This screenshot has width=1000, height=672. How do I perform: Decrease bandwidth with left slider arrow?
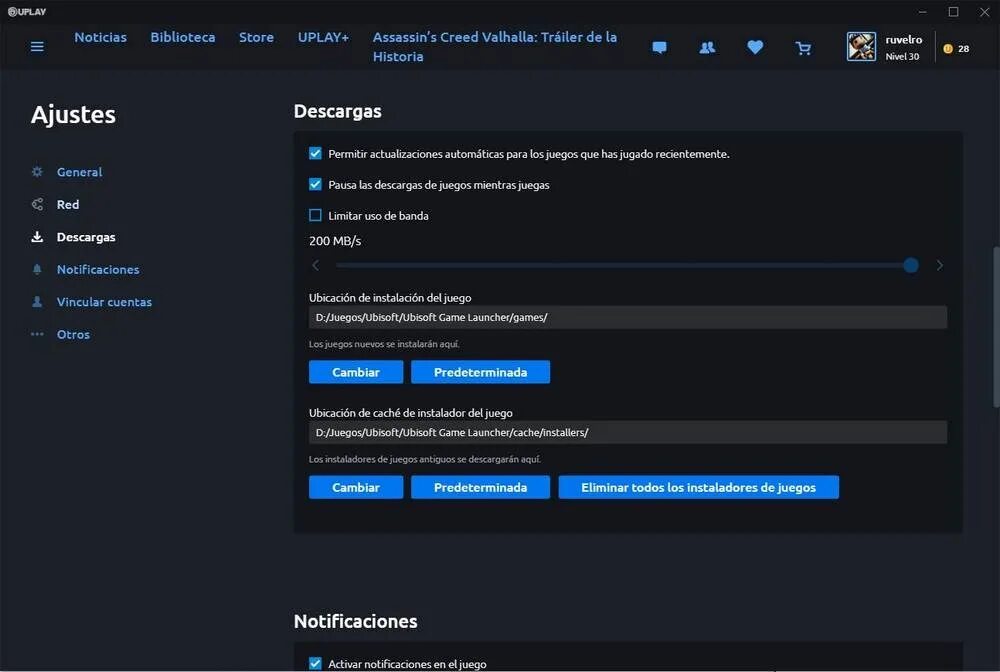[x=316, y=265]
